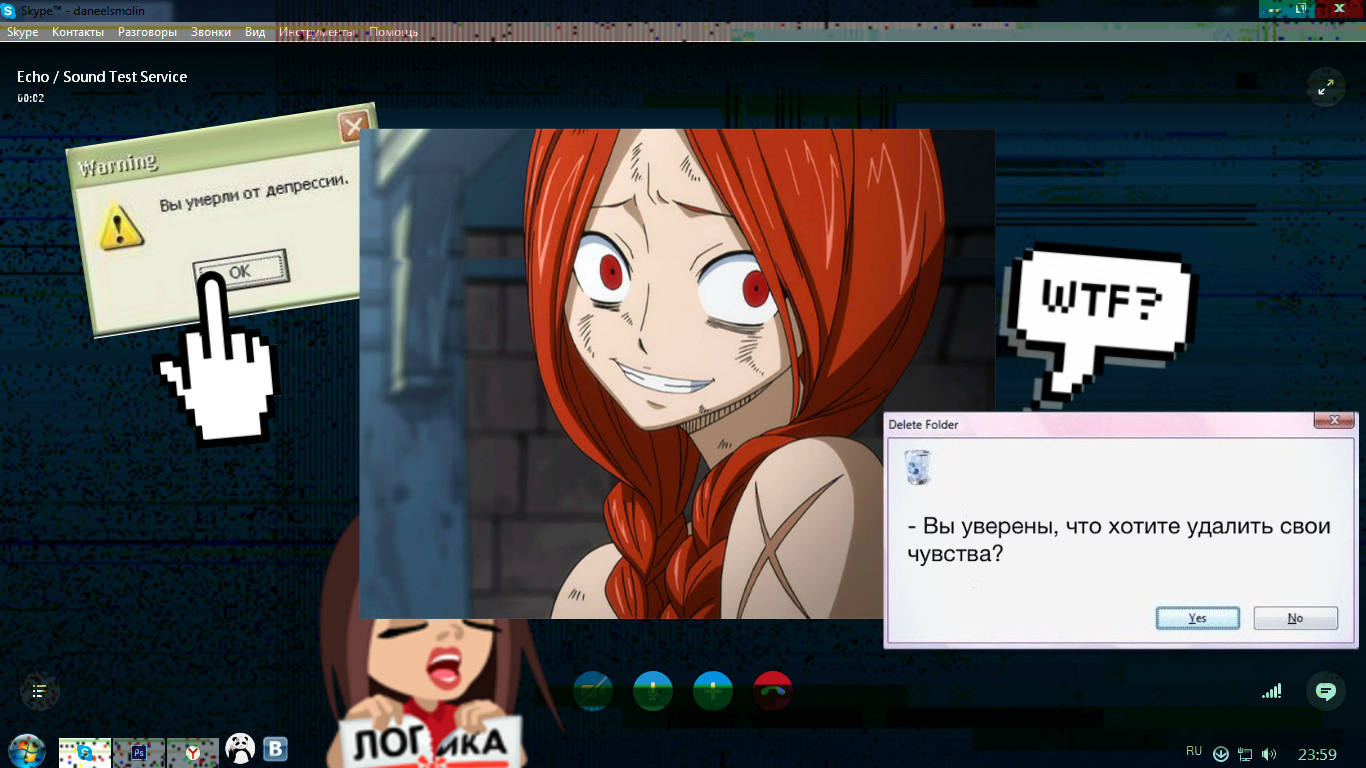Open the Skype menu
Viewport: 1366px width, 768px height.
click(22, 32)
